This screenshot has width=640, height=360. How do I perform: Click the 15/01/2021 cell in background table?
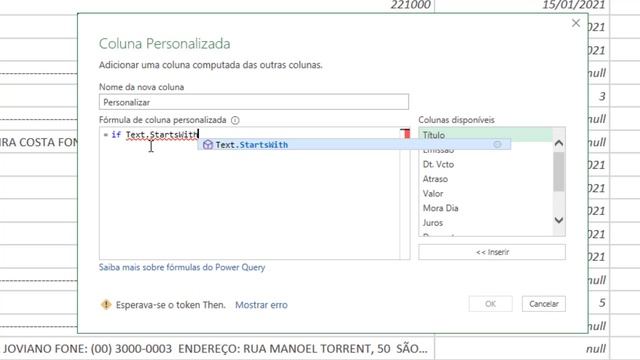(573, 5)
